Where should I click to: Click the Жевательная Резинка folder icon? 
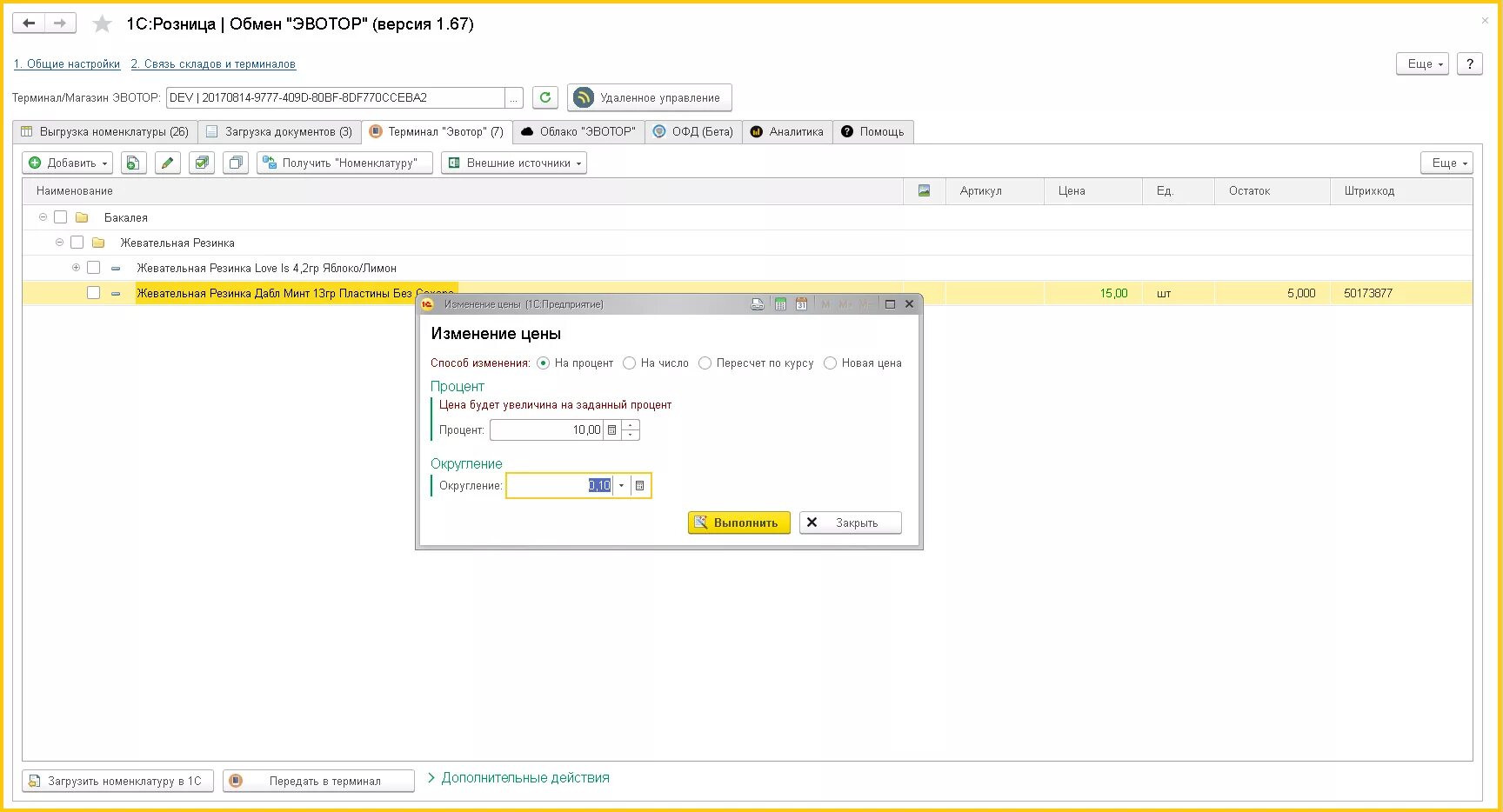(98, 243)
